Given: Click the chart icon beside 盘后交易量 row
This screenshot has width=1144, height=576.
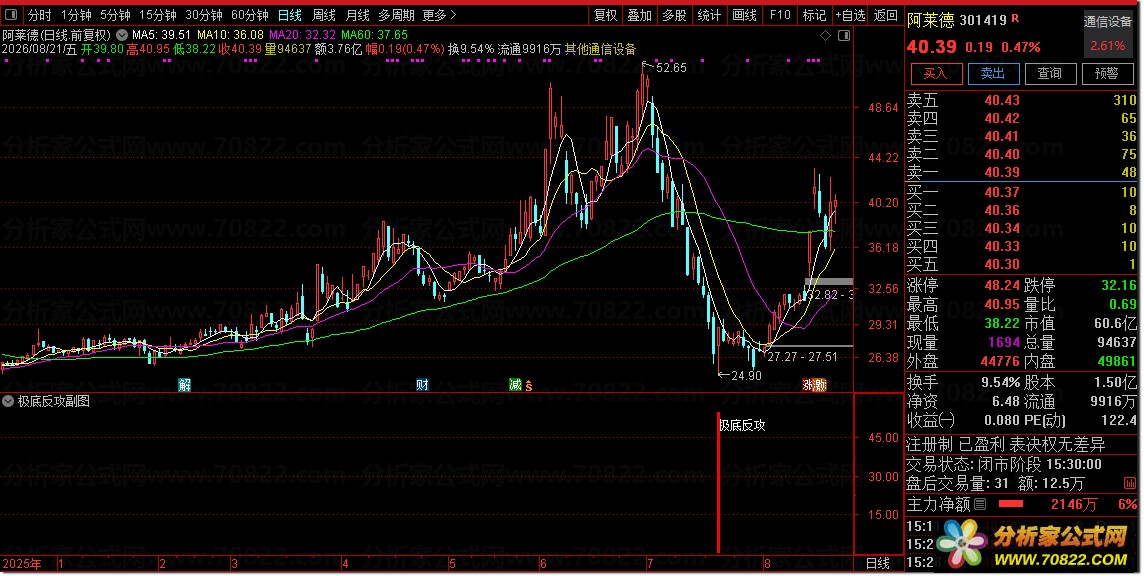Looking at the screenshot, I should click(1130, 483).
